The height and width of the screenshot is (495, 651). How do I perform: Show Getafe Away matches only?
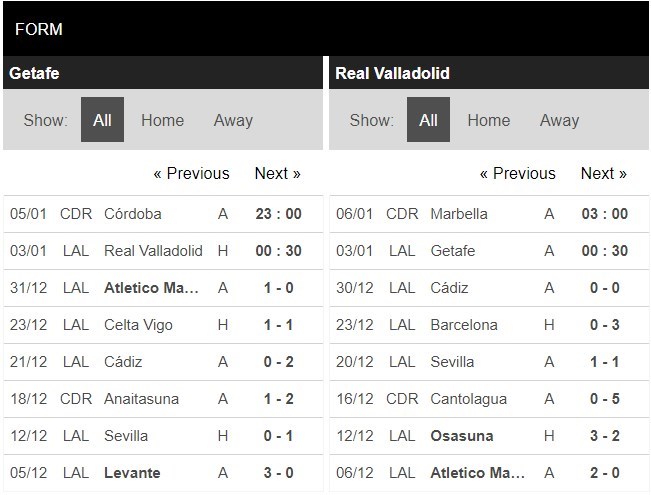[x=233, y=120]
